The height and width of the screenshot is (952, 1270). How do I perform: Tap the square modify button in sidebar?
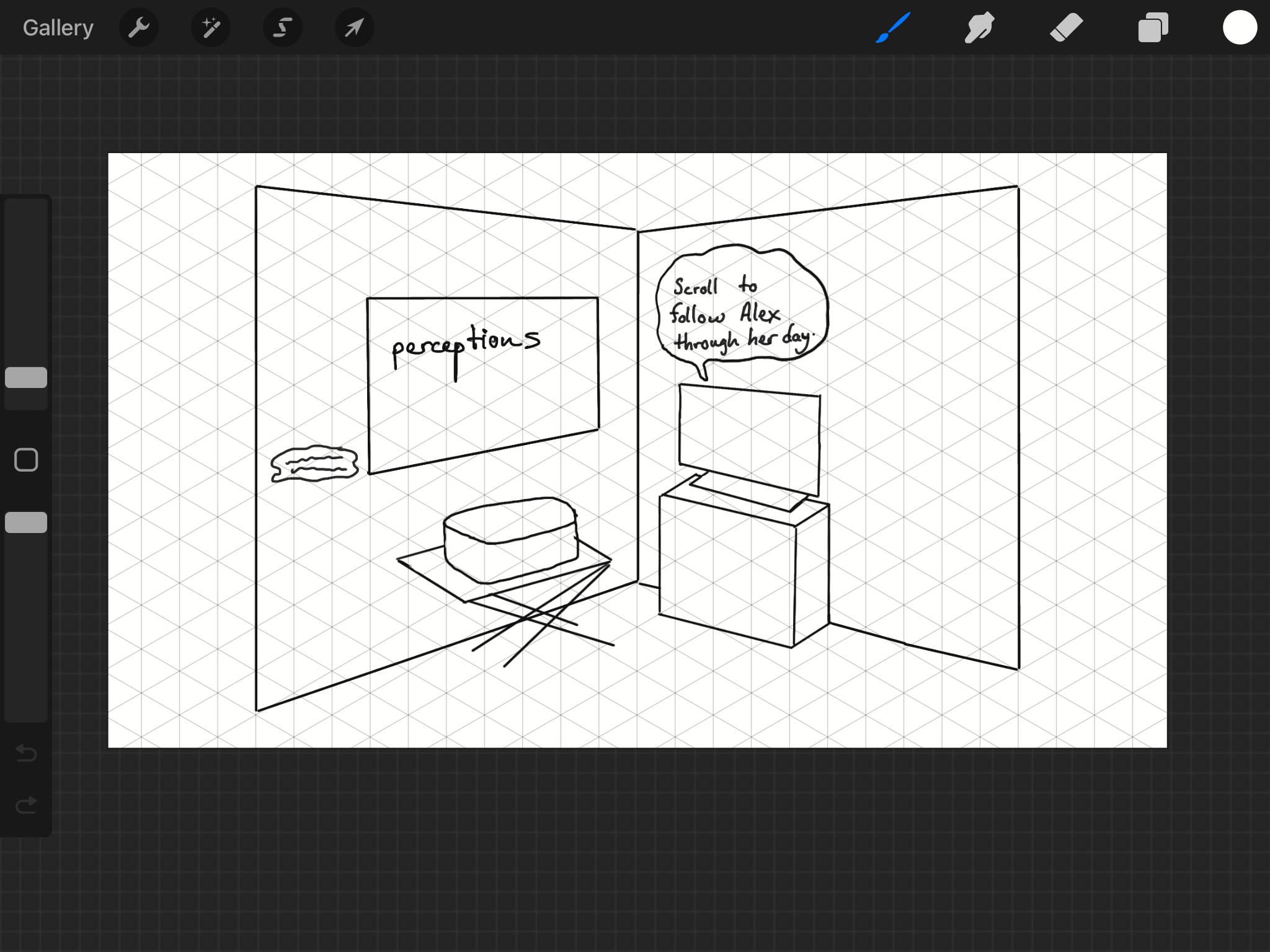pyautogui.click(x=26, y=460)
